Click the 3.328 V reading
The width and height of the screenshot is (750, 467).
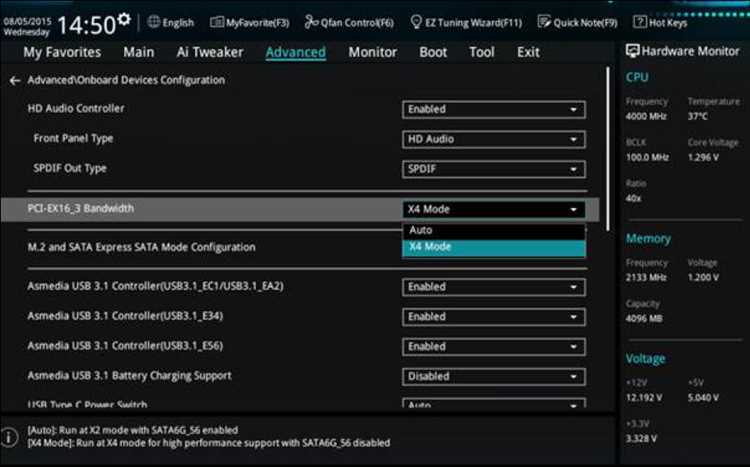tap(641, 439)
